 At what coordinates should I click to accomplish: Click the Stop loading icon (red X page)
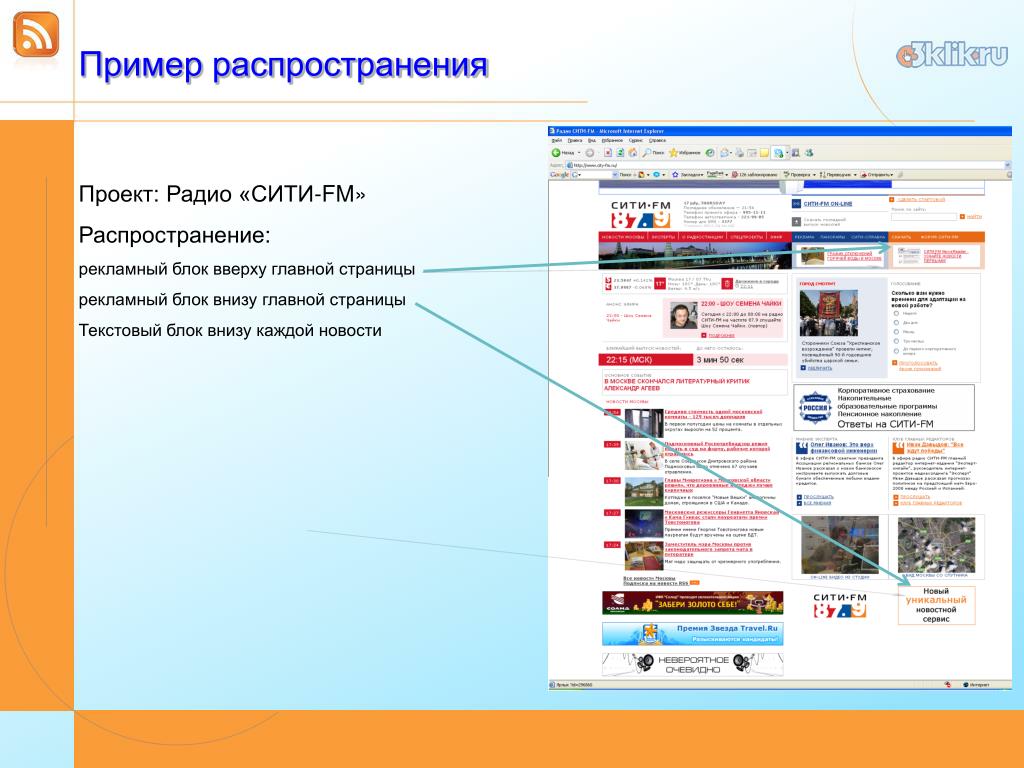pos(608,153)
